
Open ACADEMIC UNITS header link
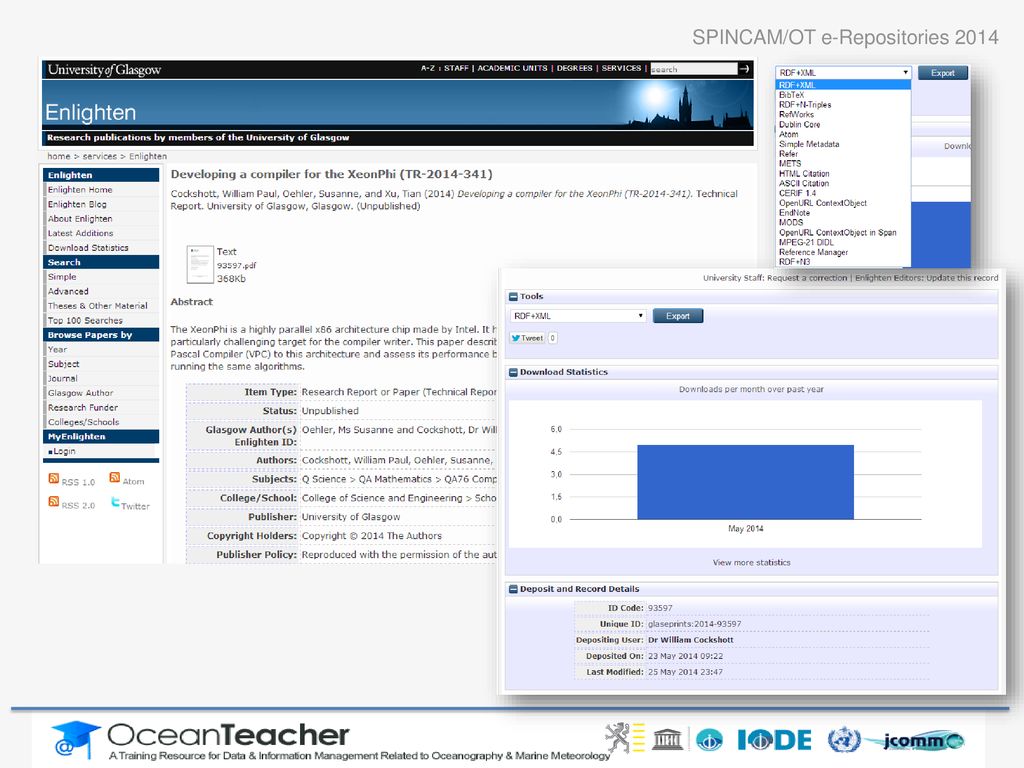point(512,68)
